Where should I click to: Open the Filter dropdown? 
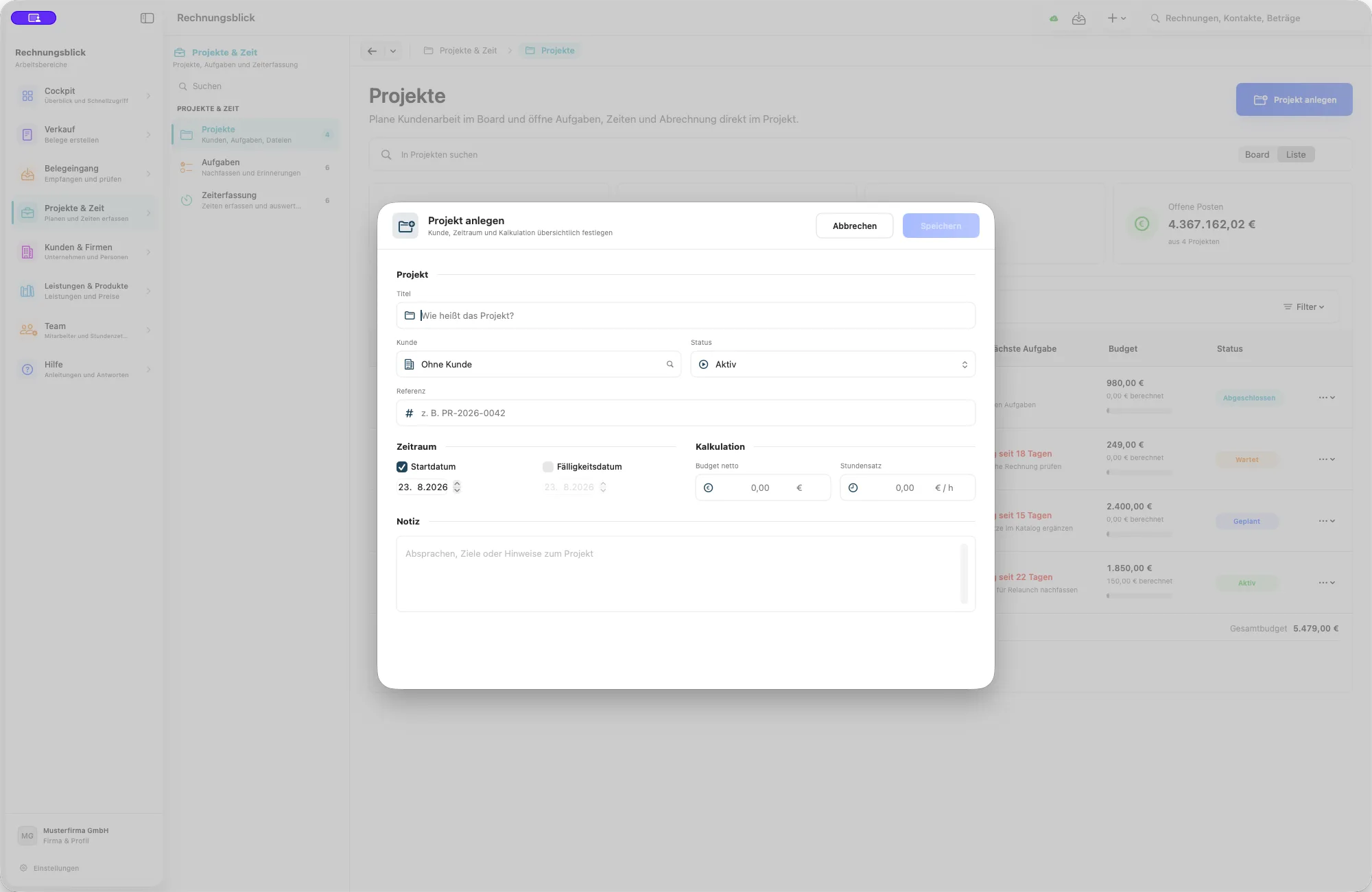(x=1304, y=307)
